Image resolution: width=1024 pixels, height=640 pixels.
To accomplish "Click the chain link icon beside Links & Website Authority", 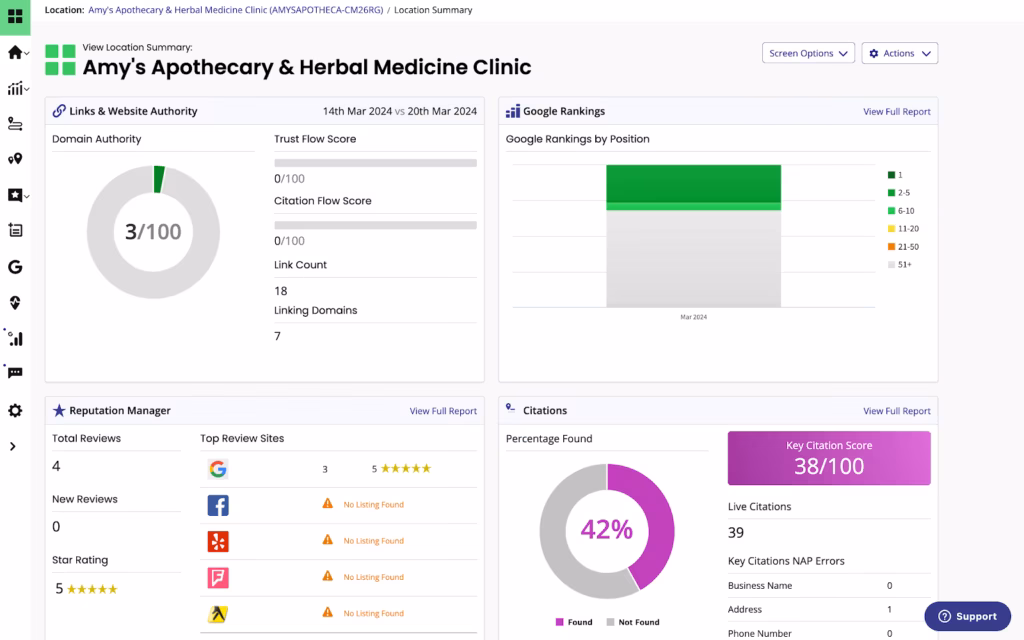I will click(59, 111).
